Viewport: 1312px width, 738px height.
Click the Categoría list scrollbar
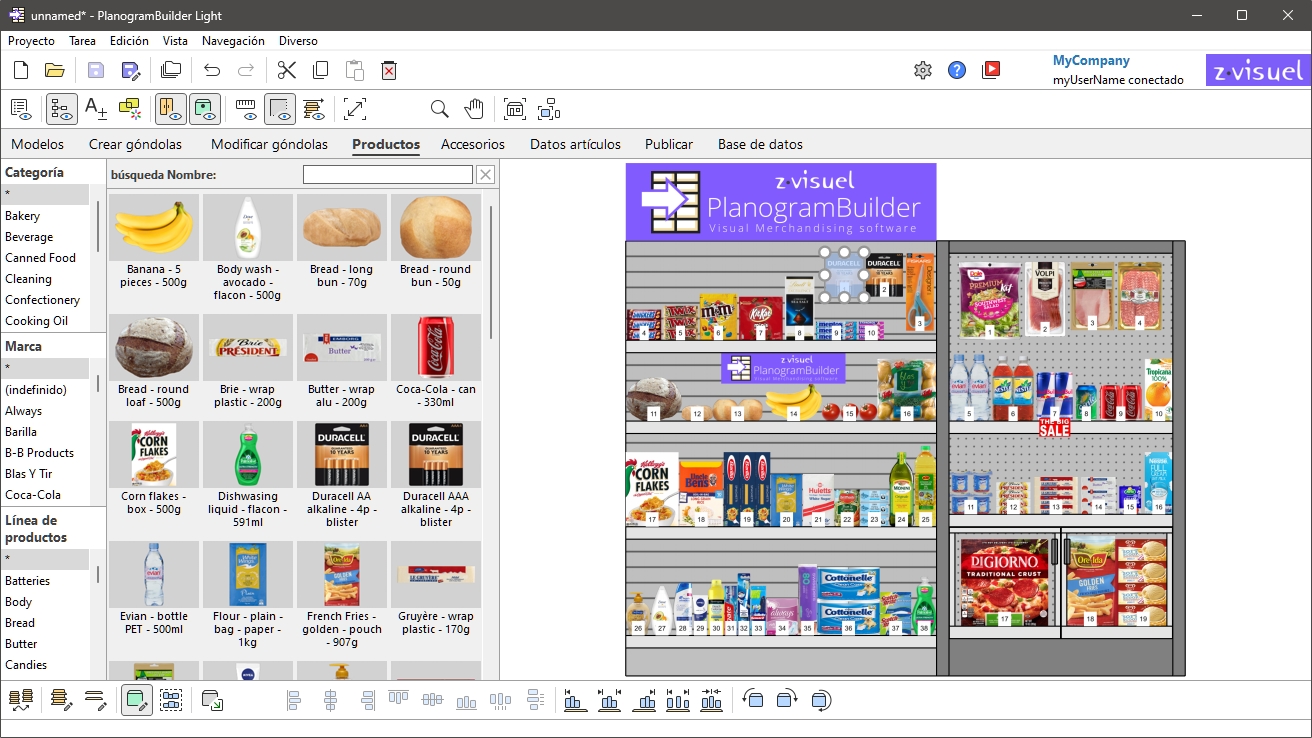point(98,225)
